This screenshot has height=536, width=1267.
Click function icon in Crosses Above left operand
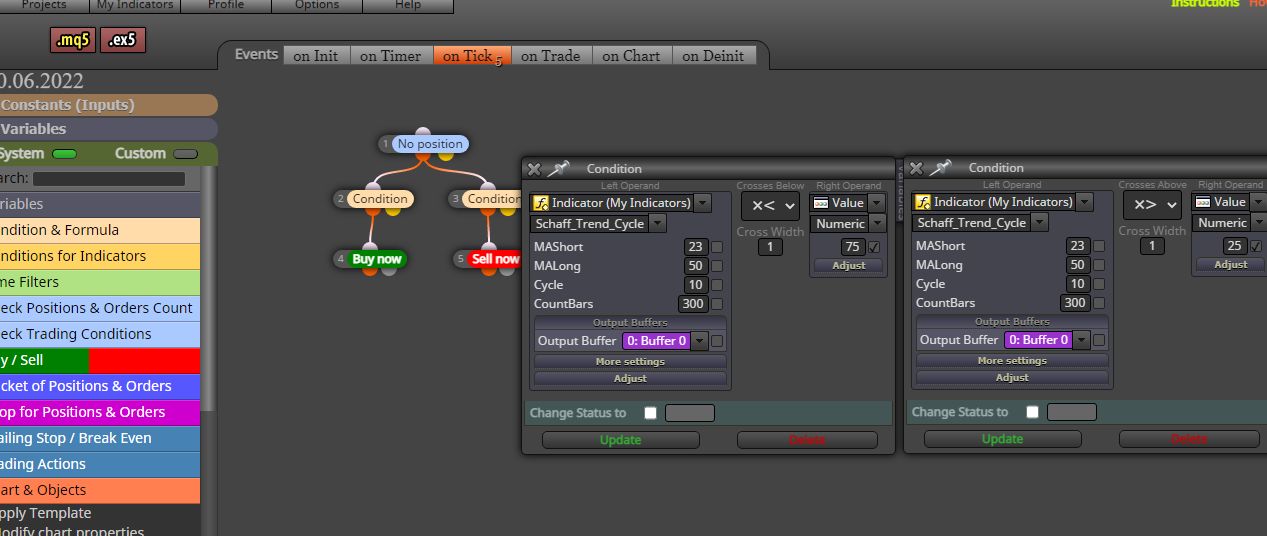922,202
